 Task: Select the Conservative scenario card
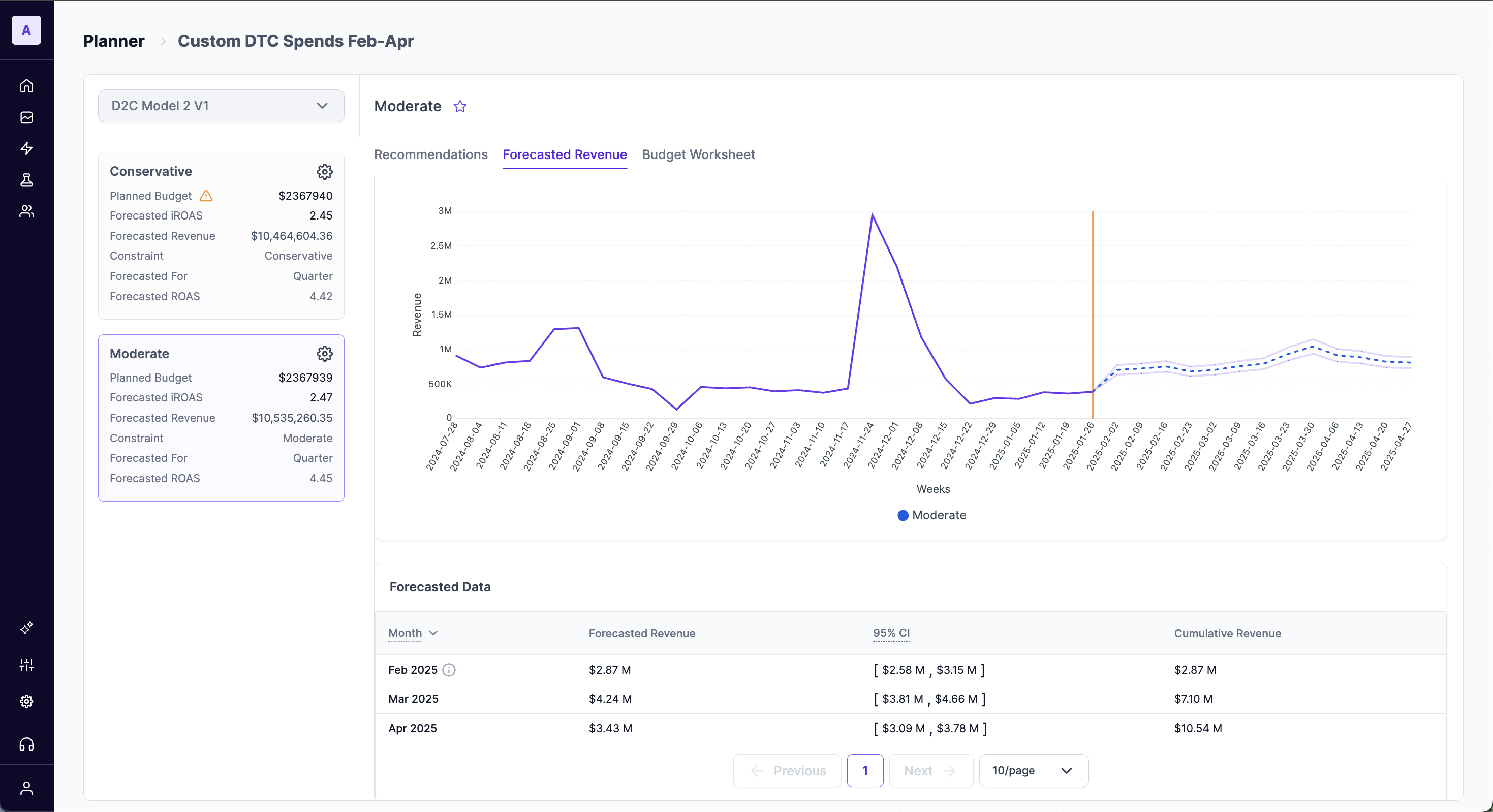221,235
